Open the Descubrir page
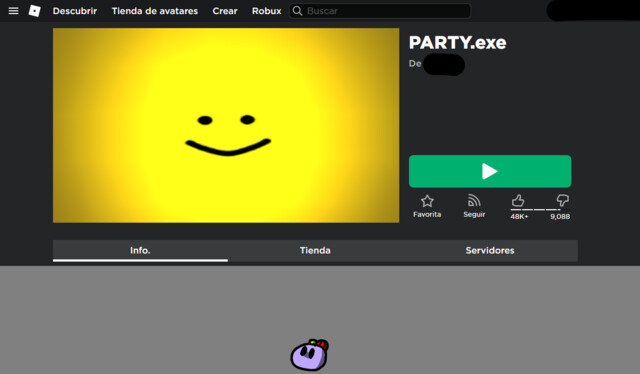 pyautogui.click(x=75, y=11)
